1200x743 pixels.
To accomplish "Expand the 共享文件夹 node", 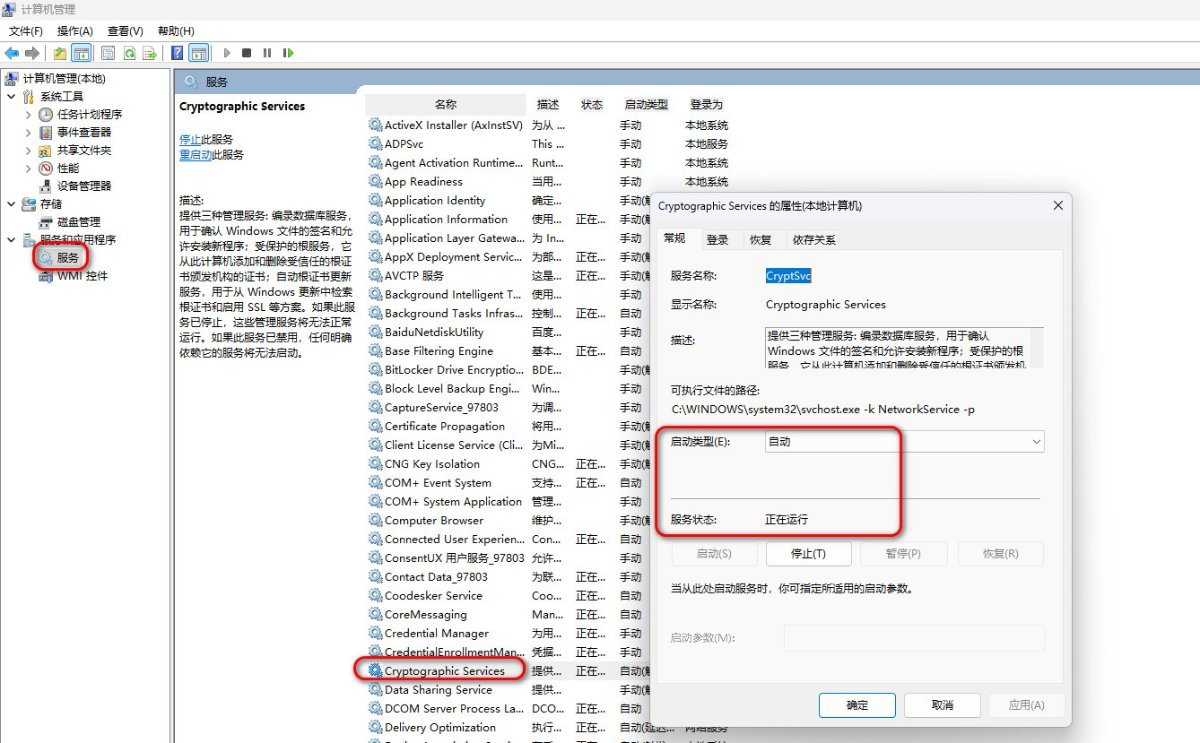I will 29,151.
